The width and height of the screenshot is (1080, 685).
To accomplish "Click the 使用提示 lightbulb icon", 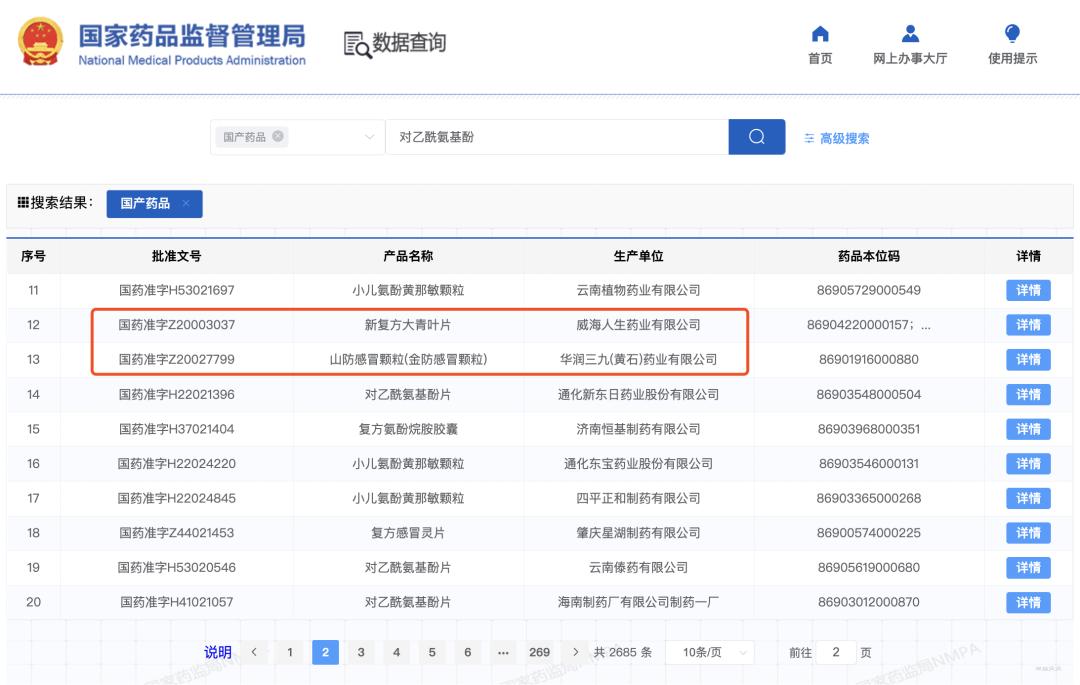I will click(1013, 34).
